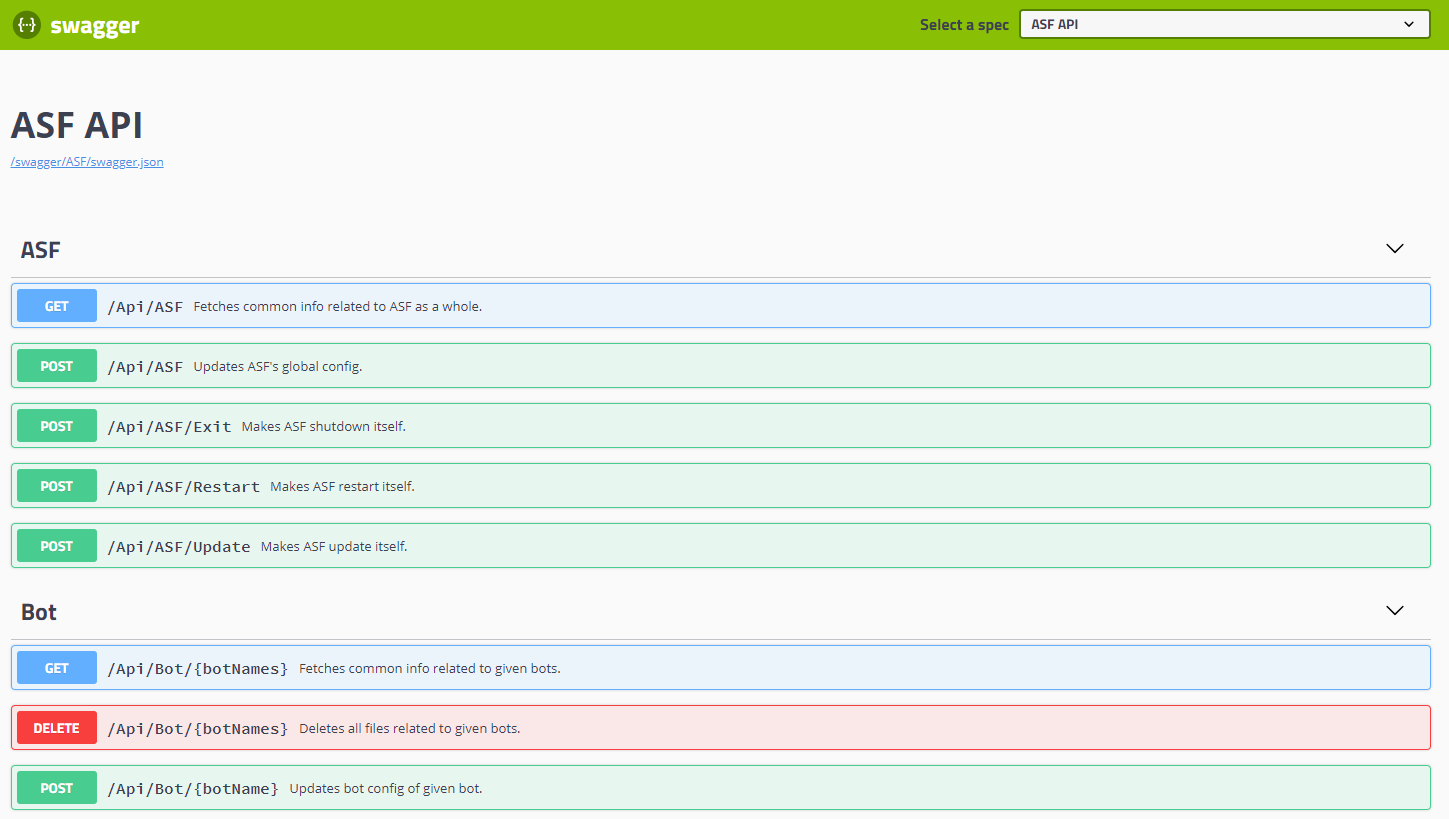Click 'Makes ASF restart itself.' description
This screenshot has height=819, width=1449.
point(342,487)
